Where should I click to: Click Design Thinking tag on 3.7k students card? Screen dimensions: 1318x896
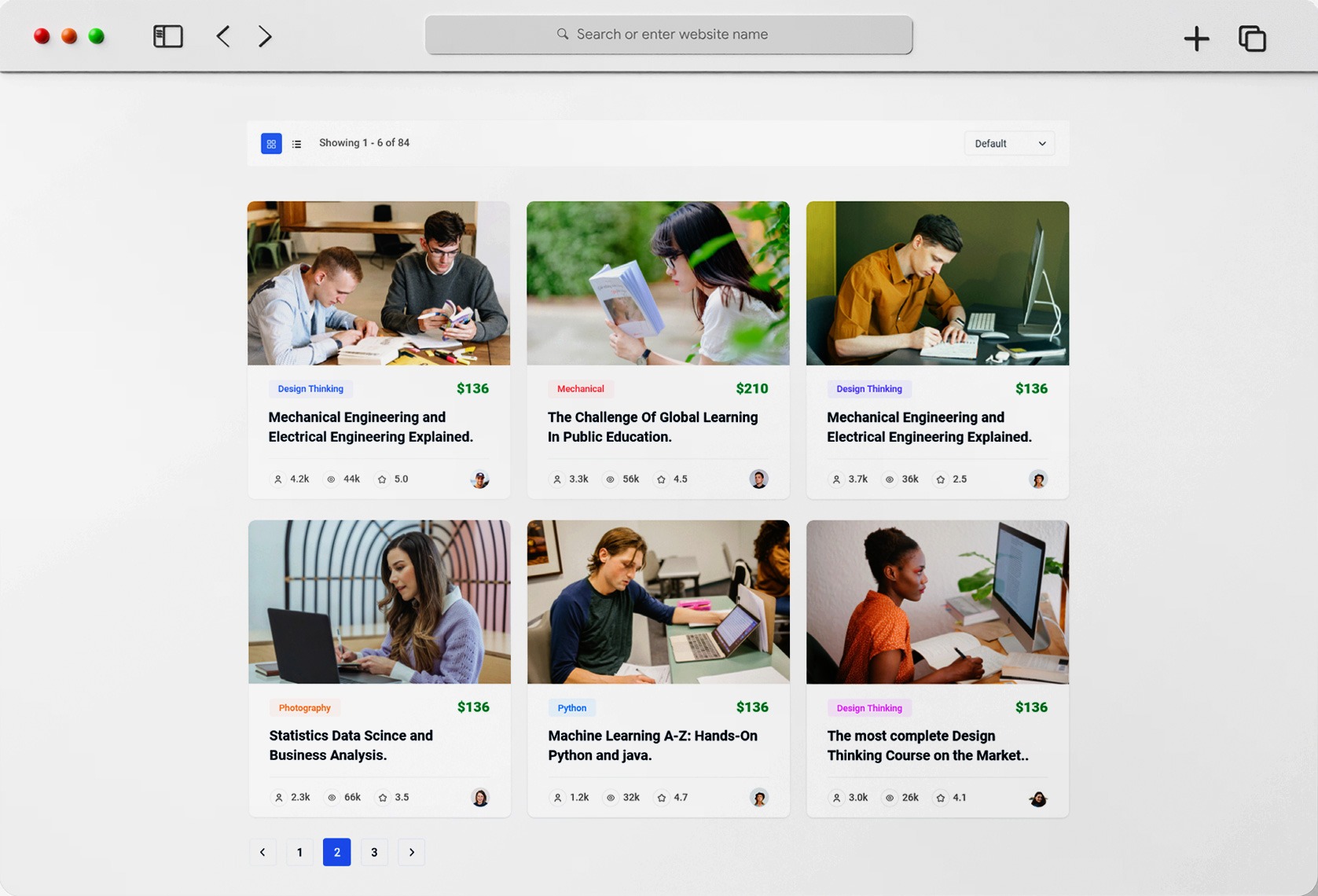pyautogui.click(x=869, y=389)
